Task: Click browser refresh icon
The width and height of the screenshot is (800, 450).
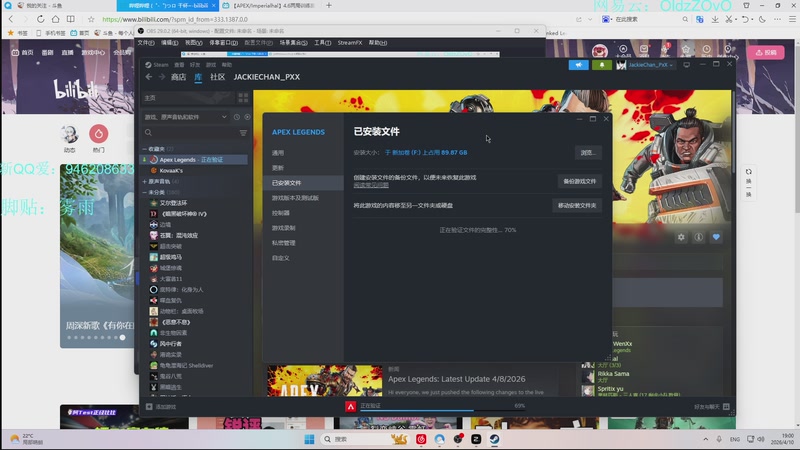Action: (x=40, y=19)
